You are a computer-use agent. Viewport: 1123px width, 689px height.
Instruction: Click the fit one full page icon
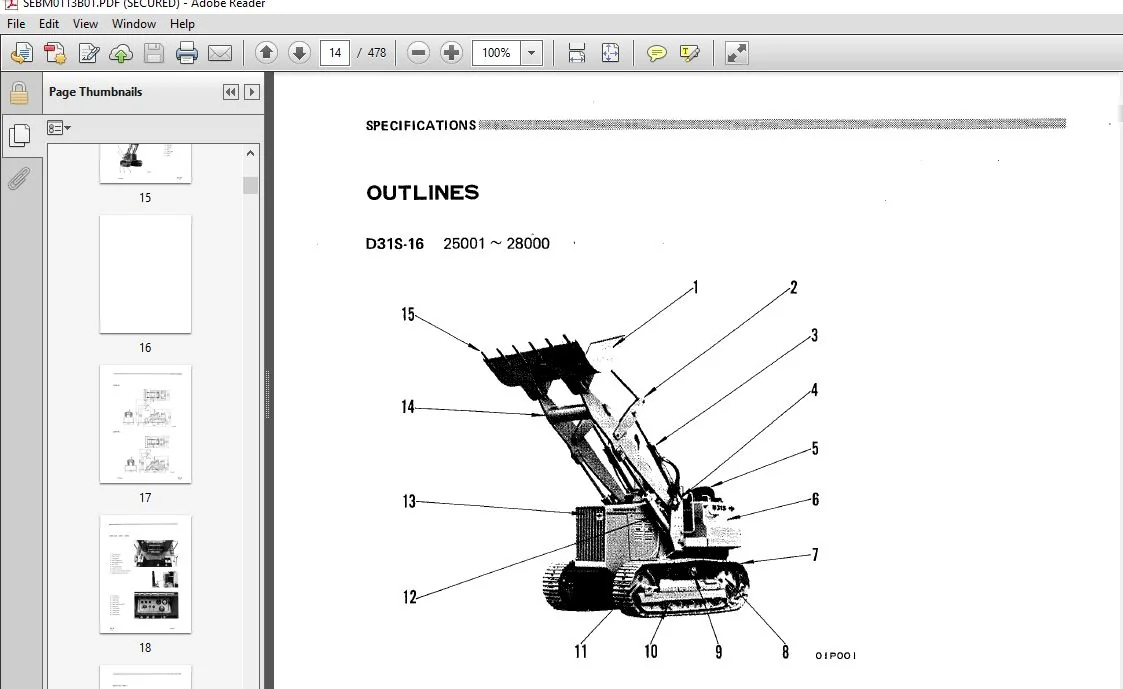point(610,53)
